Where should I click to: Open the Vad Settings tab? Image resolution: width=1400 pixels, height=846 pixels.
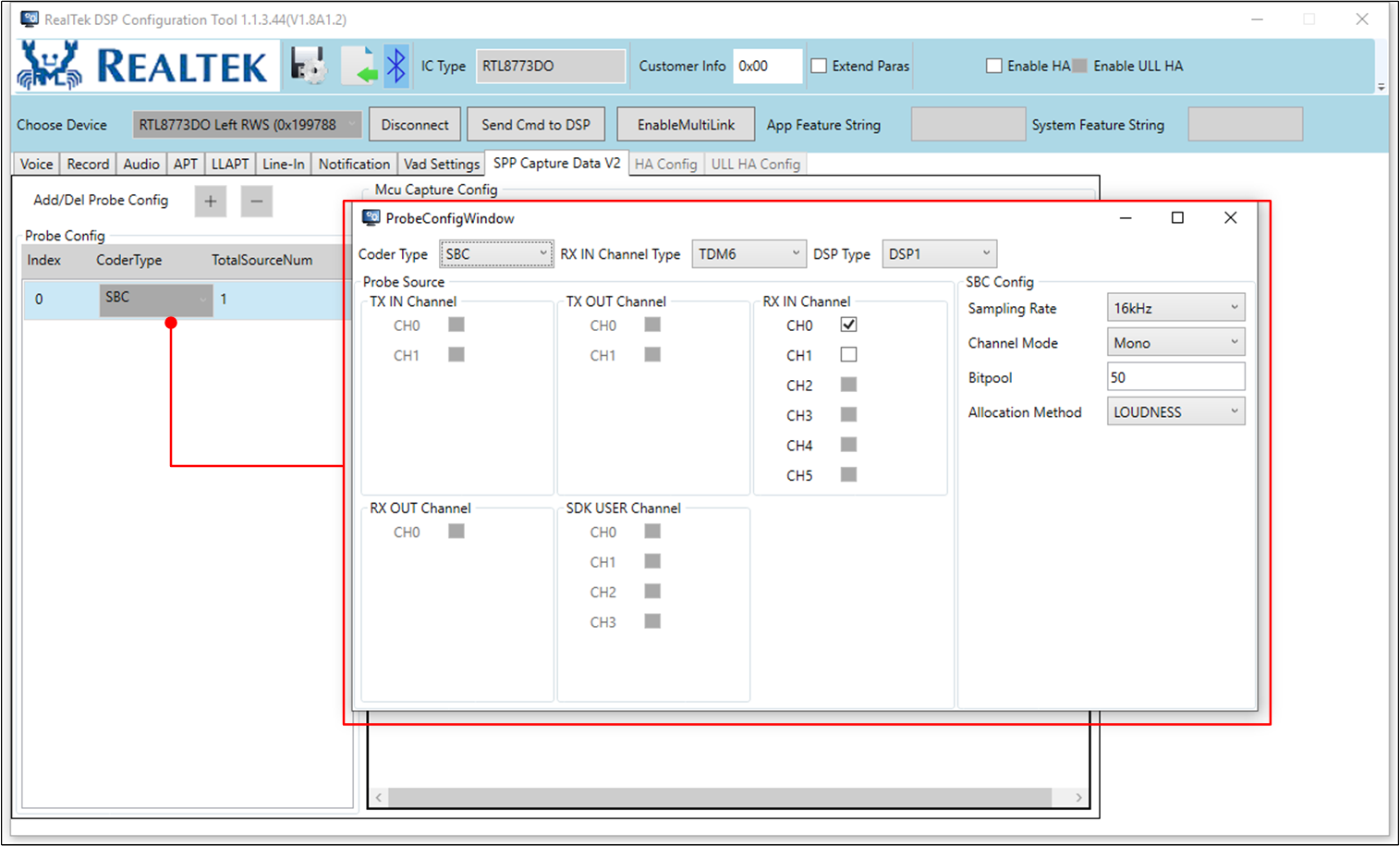click(x=442, y=164)
